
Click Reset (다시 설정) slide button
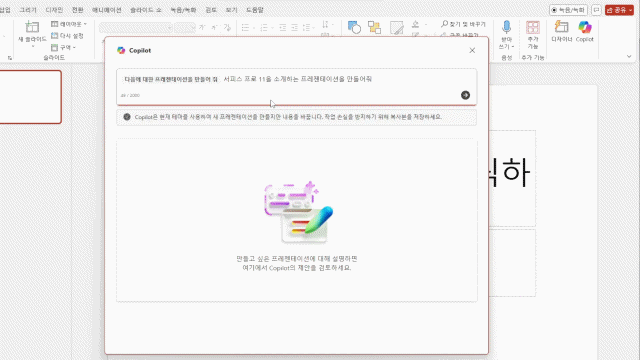tap(67, 36)
